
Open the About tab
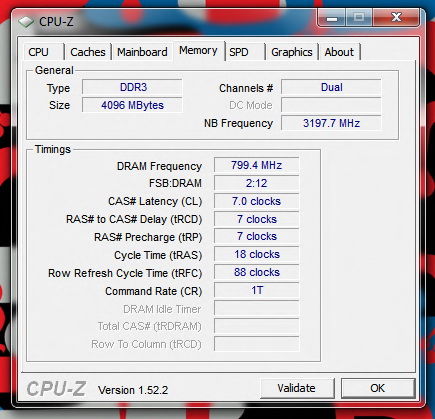(339, 52)
